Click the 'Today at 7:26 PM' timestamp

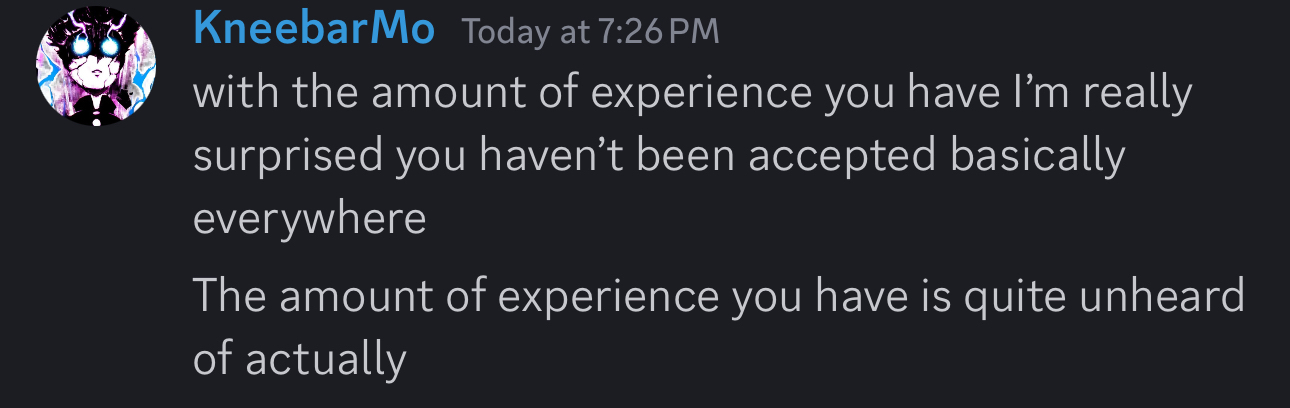pos(590,32)
